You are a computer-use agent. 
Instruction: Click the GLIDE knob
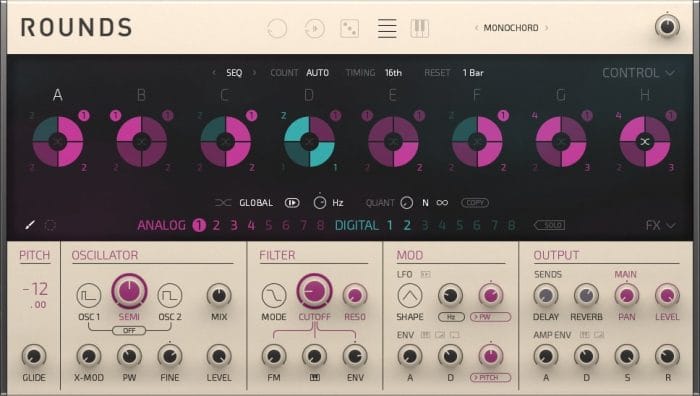(x=34, y=356)
